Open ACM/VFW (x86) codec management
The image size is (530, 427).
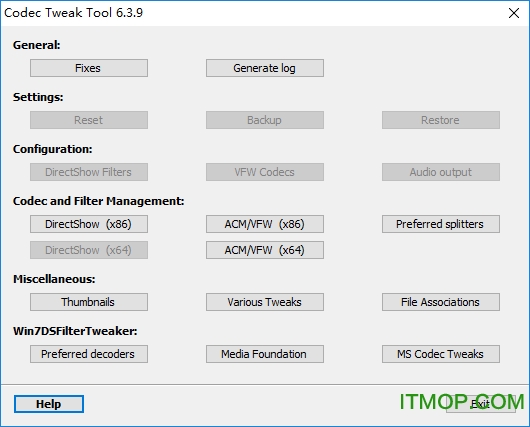[265, 224]
